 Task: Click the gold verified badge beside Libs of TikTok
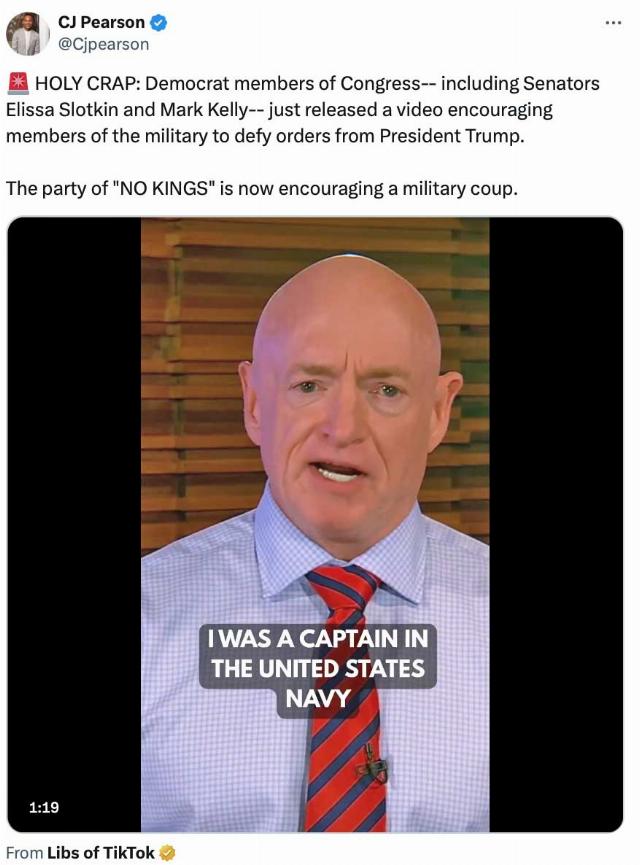[x=168, y=852]
